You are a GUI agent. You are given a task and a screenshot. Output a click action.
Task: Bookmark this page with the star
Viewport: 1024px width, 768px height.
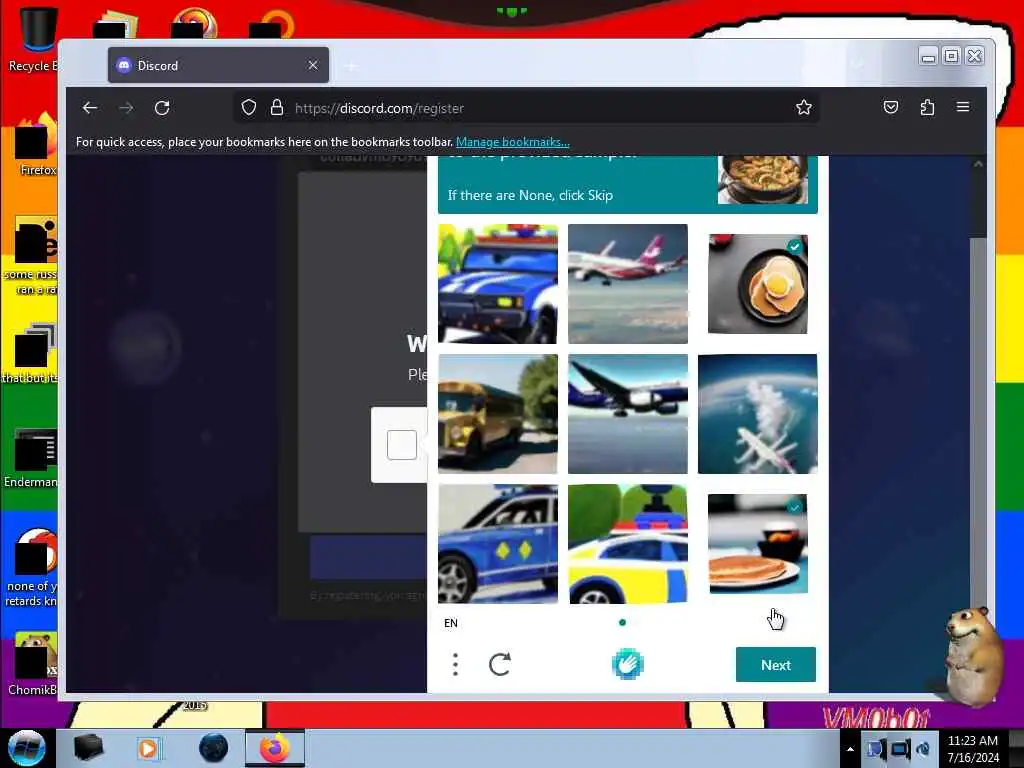point(804,107)
